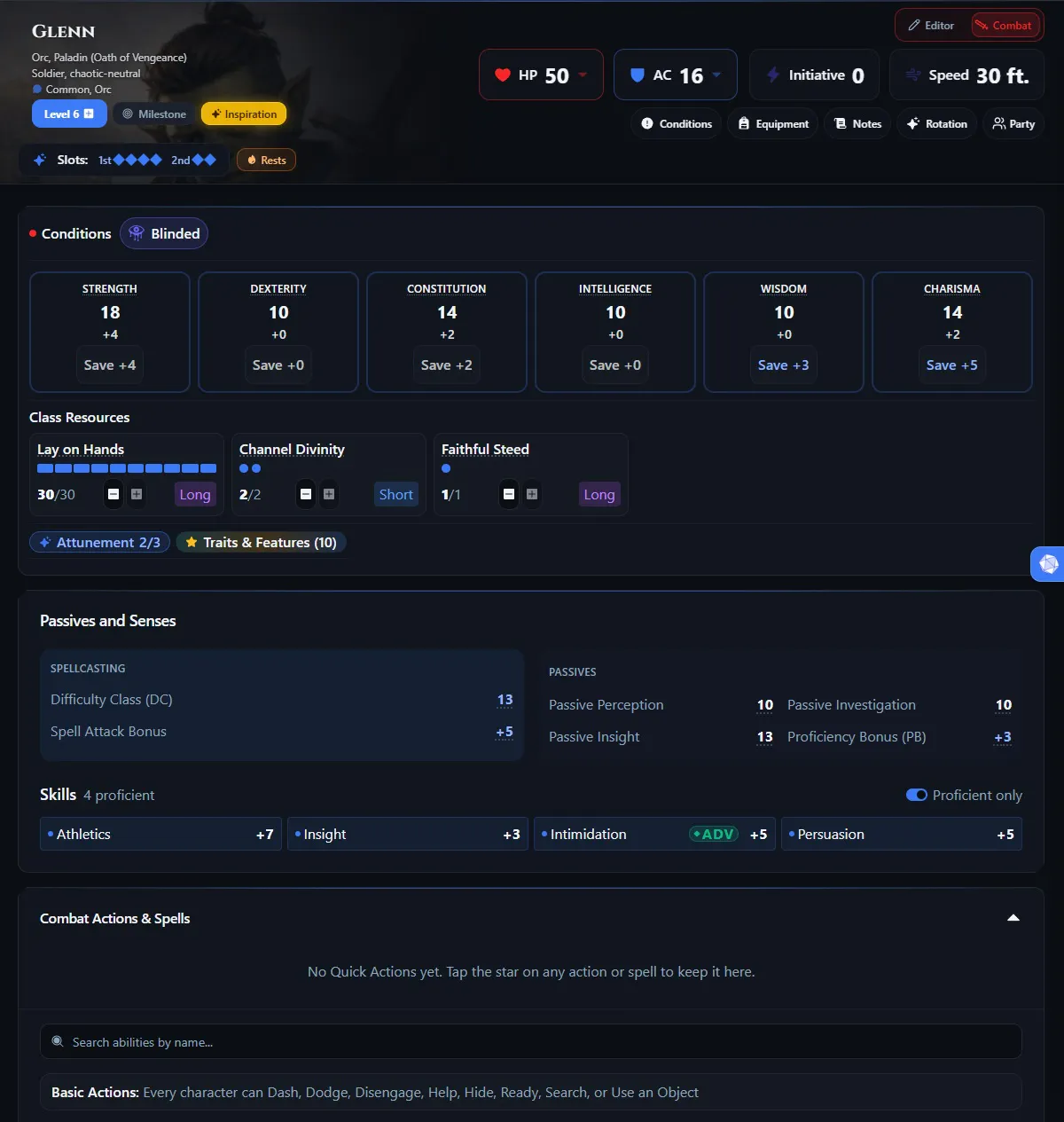Screen dimensions: 1064x1122
Task: Toggle the first Channel Divinity use dot
Action: 244,468
